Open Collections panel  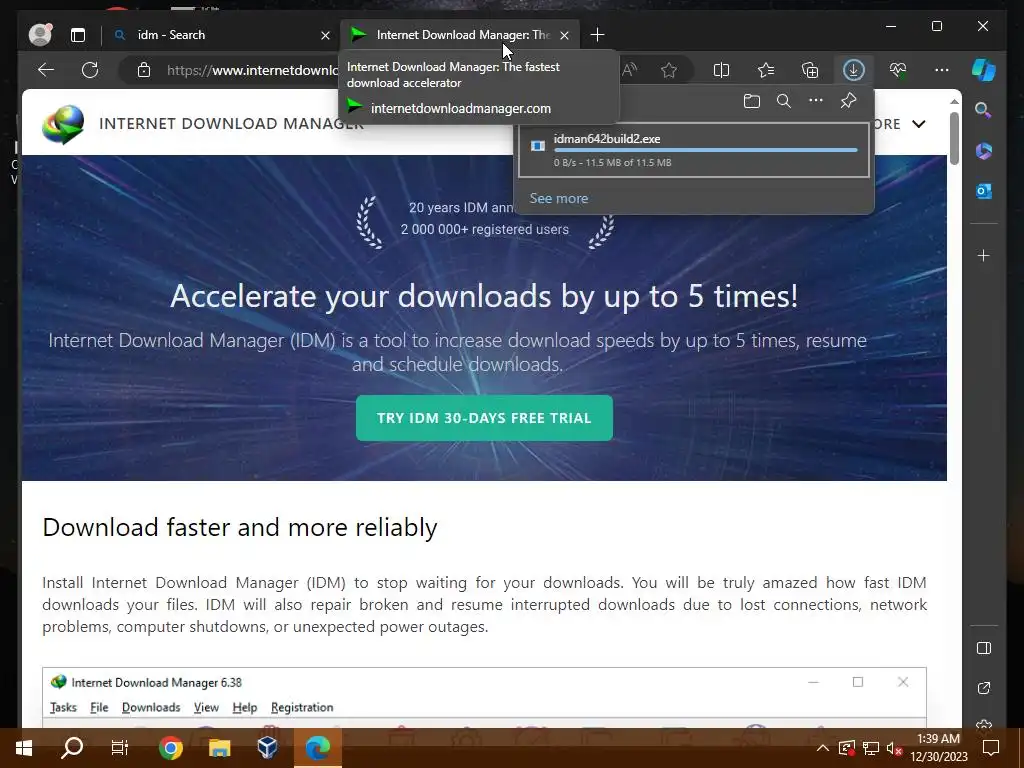point(810,70)
